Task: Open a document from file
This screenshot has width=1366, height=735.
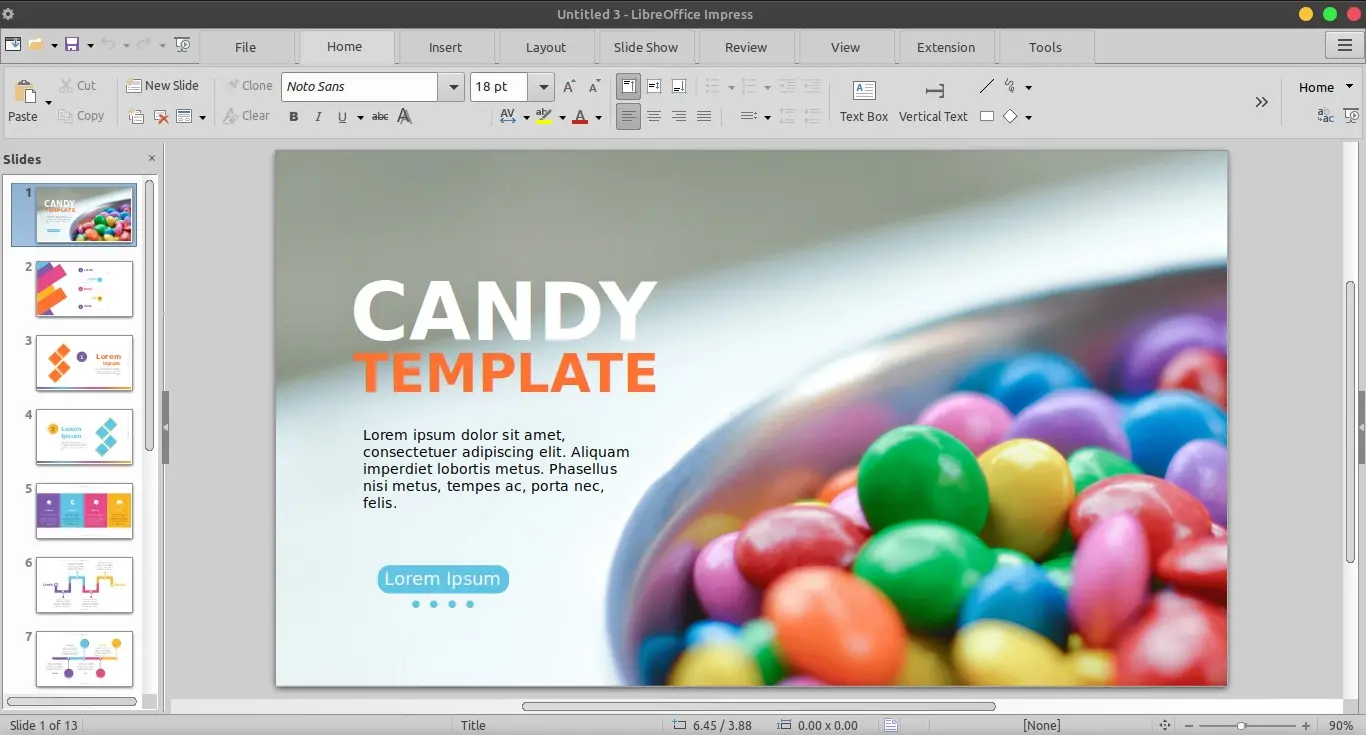Action: 35,45
